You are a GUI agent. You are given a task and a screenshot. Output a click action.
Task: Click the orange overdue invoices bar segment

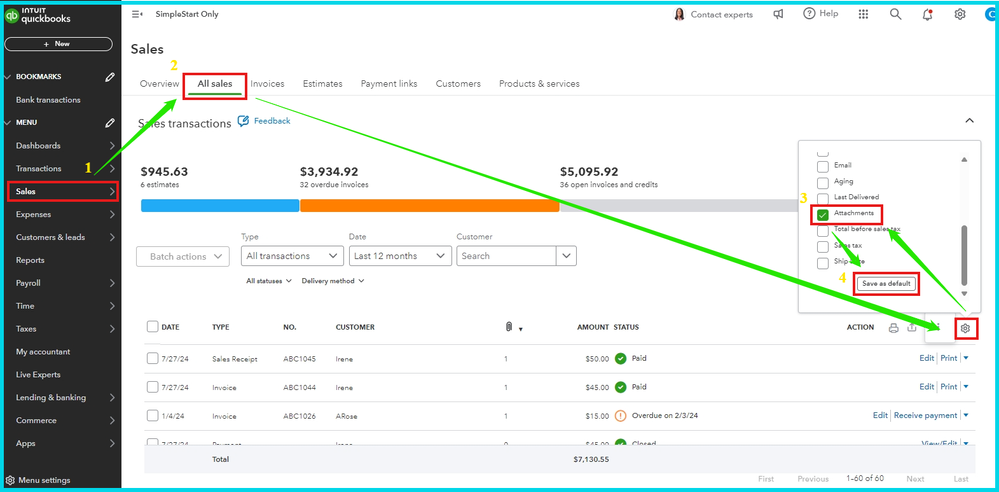(x=429, y=206)
